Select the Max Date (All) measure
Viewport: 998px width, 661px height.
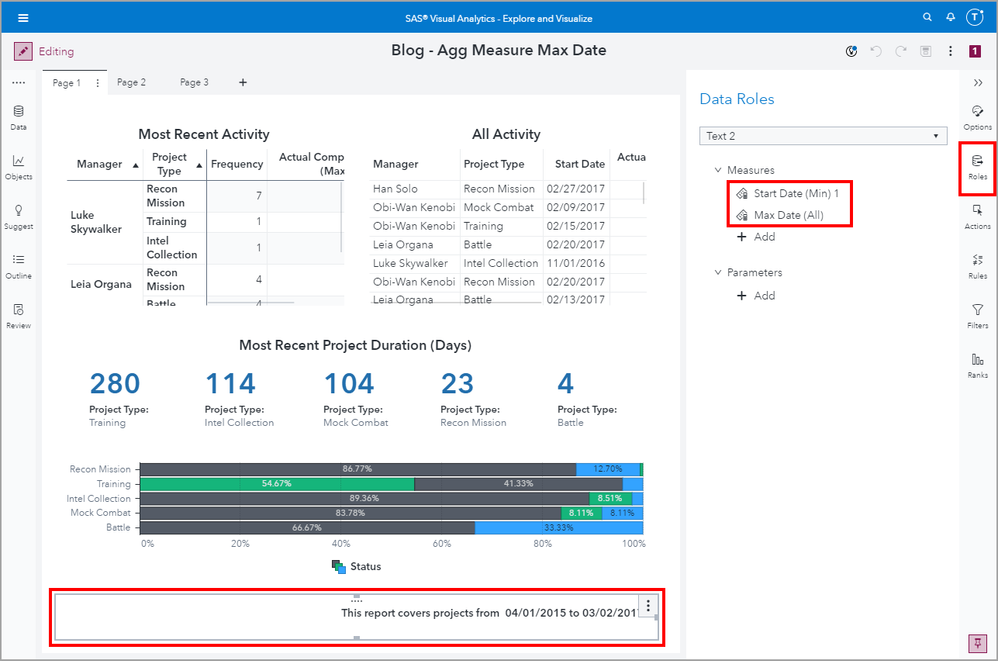pyautogui.click(x=788, y=215)
